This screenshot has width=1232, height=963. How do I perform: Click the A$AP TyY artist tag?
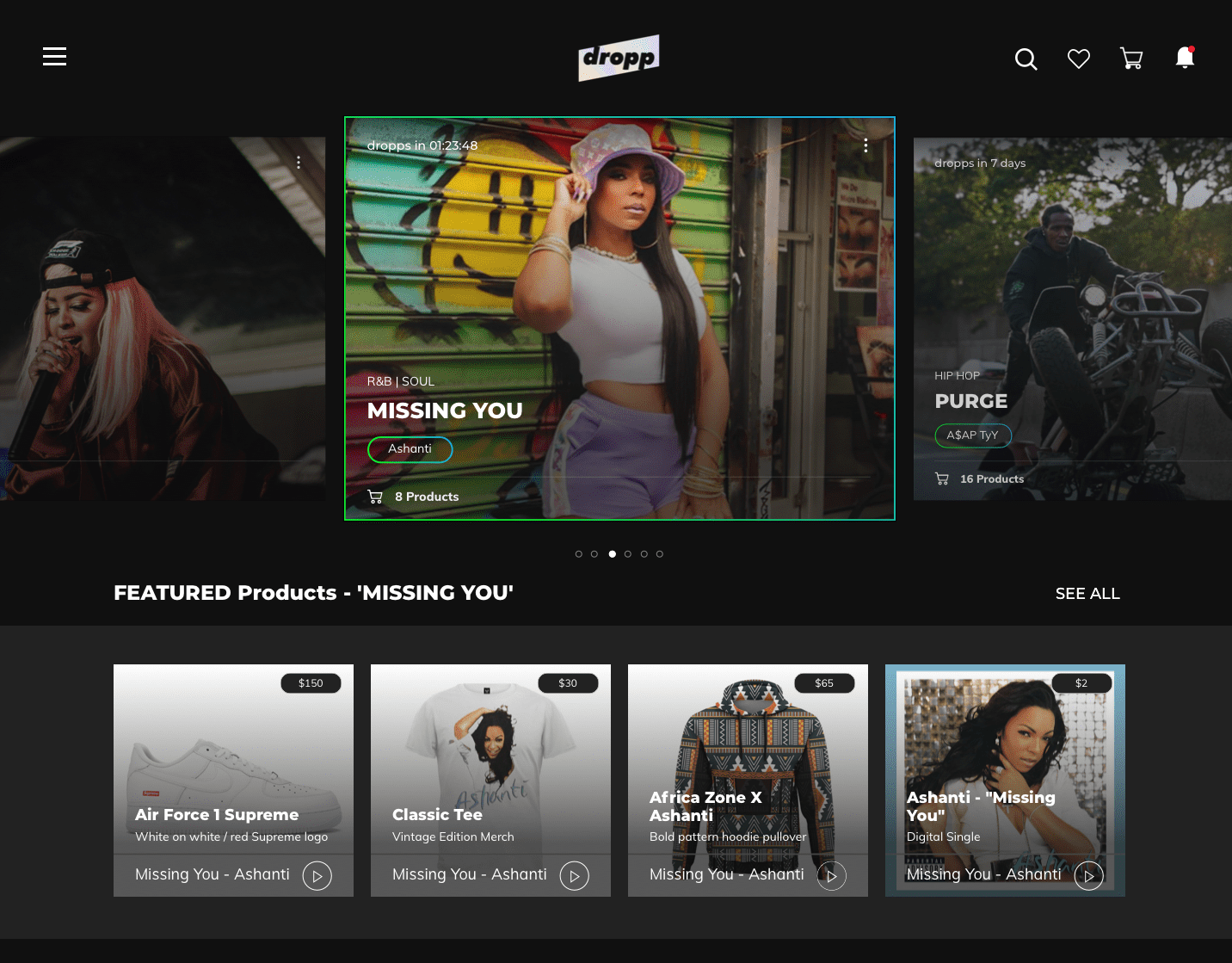coord(973,435)
